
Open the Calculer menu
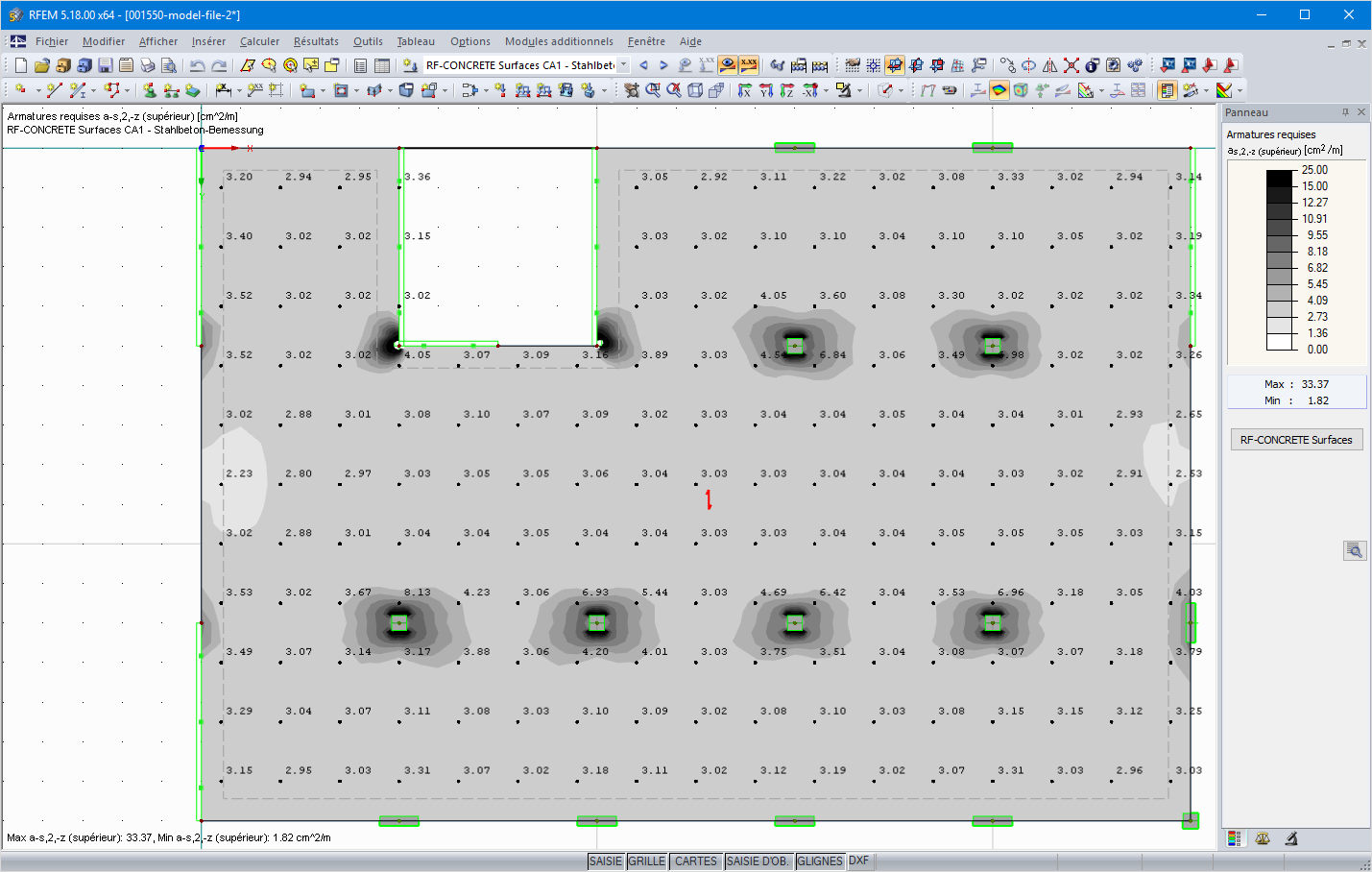259,41
